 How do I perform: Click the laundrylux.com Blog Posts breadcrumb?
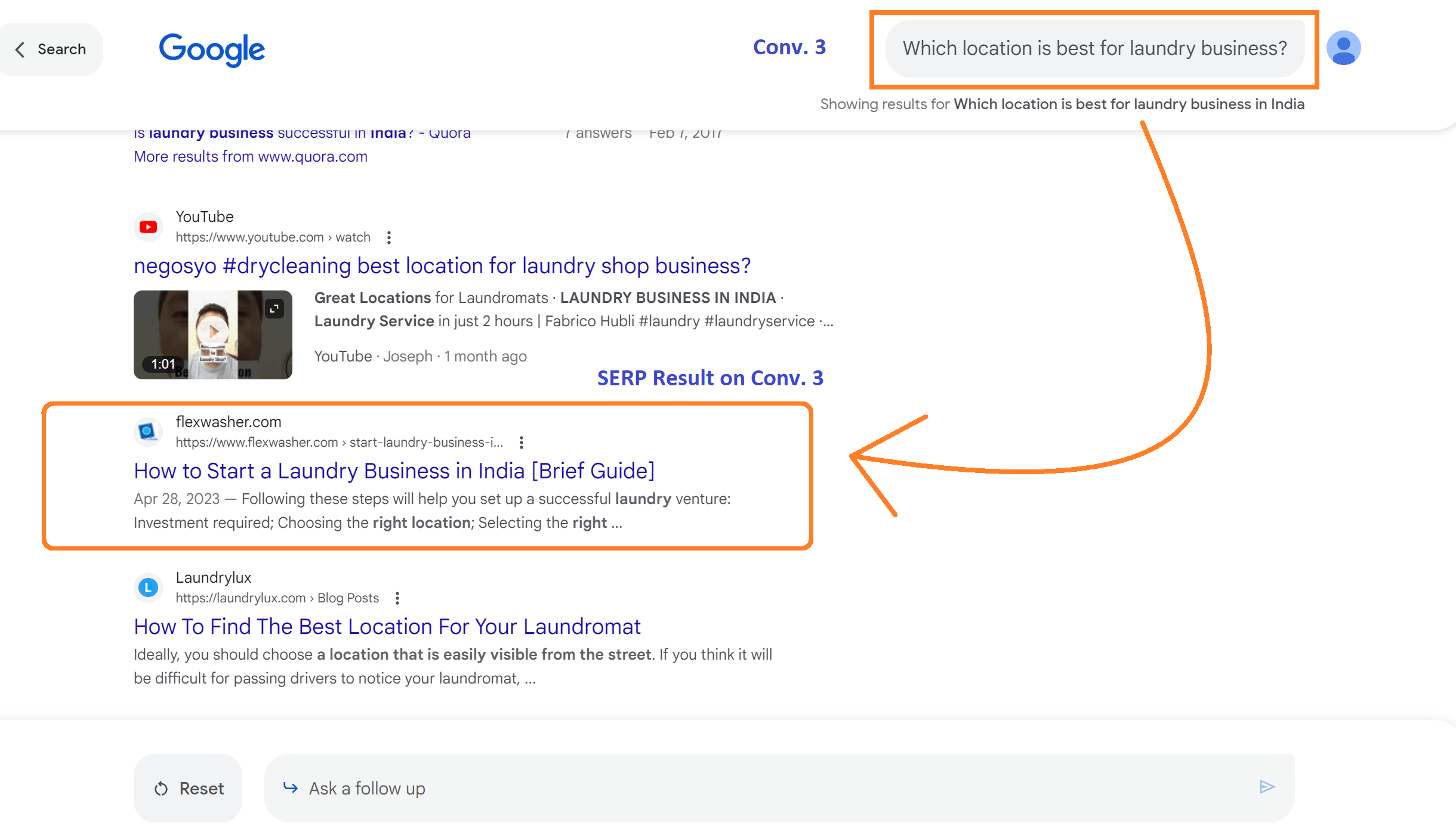coord(277,598)
